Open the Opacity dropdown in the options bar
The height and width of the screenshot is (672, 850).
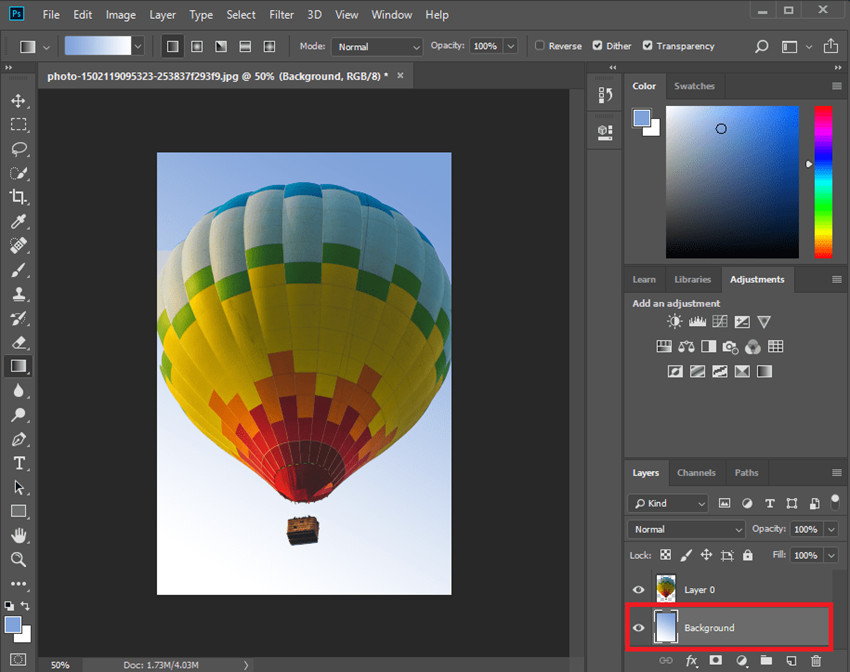510,45
